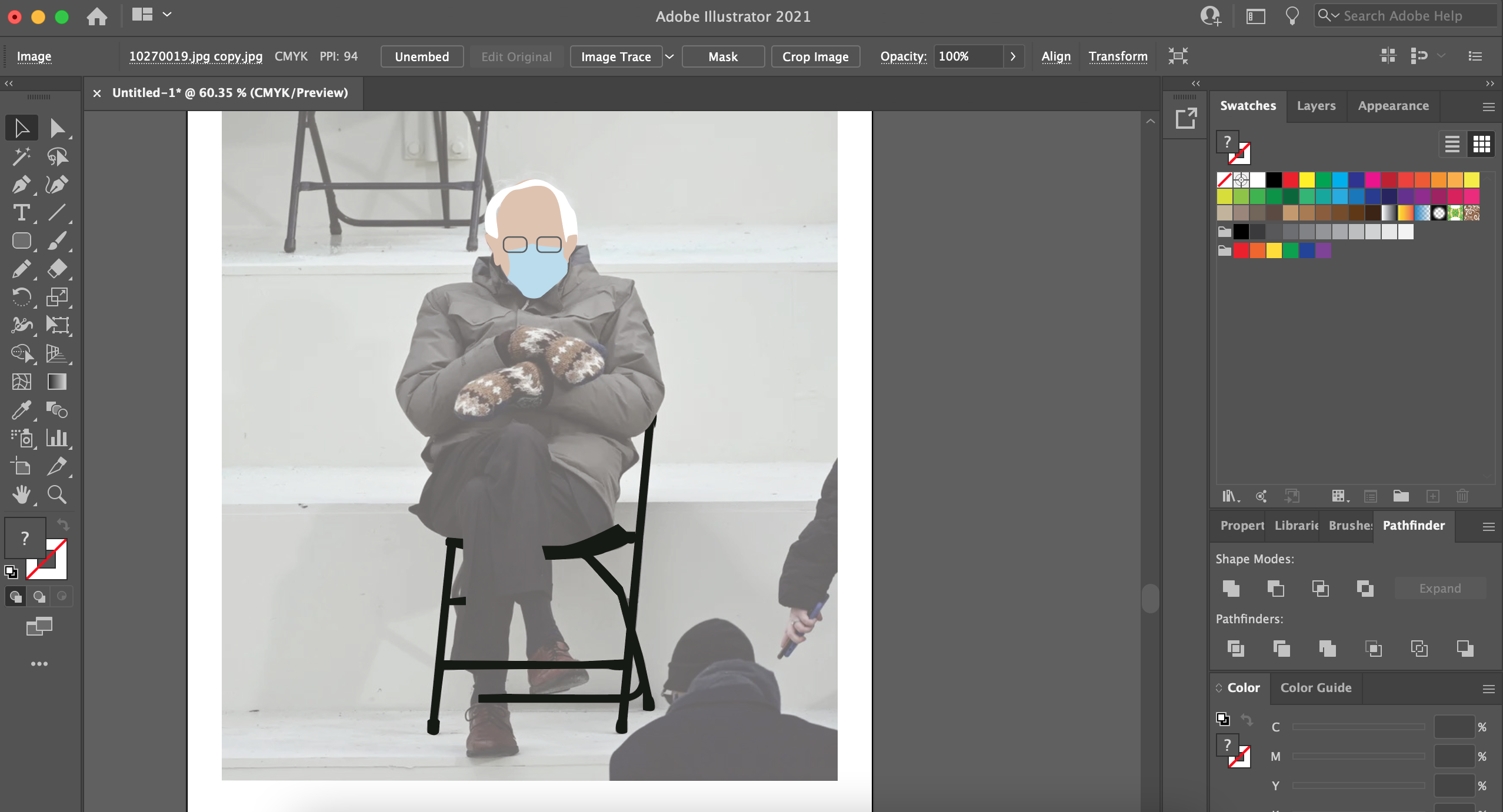
Task: Activate the Line Segment tool
Action: click(x=57, y=213)
